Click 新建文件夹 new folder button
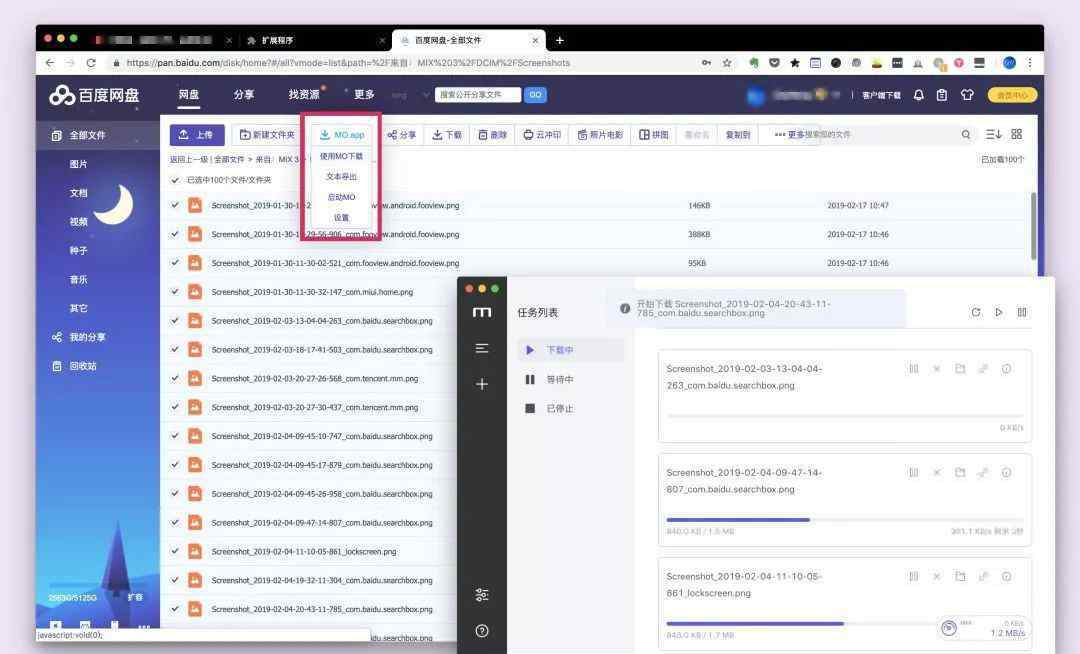The image size is (1080, 654). click(x=267, y=135)
